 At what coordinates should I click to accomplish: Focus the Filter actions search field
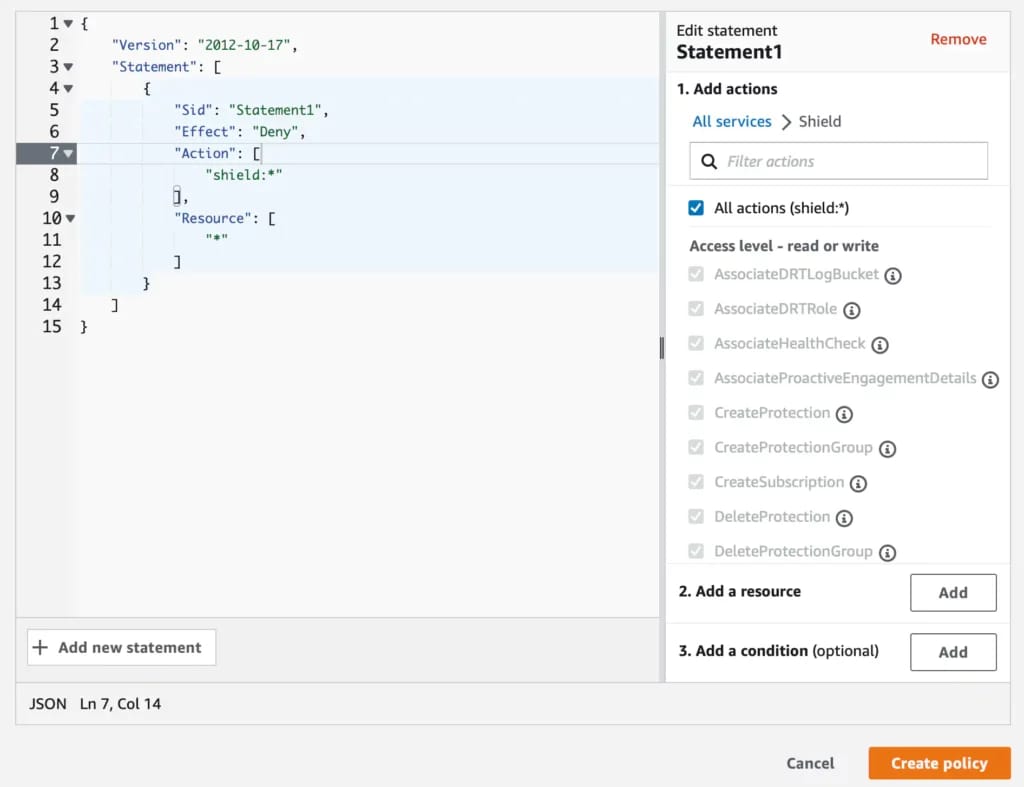tap(839, 161)
